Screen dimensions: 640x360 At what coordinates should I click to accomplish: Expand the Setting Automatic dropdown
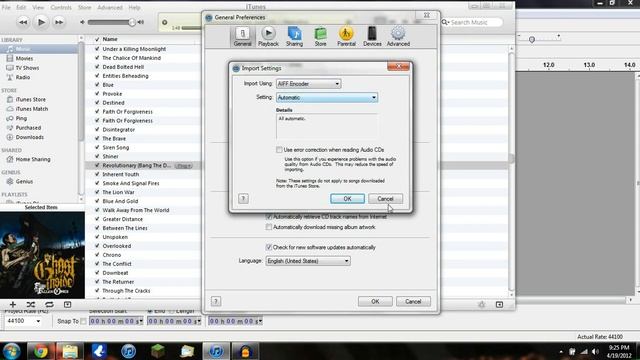click(x=327, y=98)
